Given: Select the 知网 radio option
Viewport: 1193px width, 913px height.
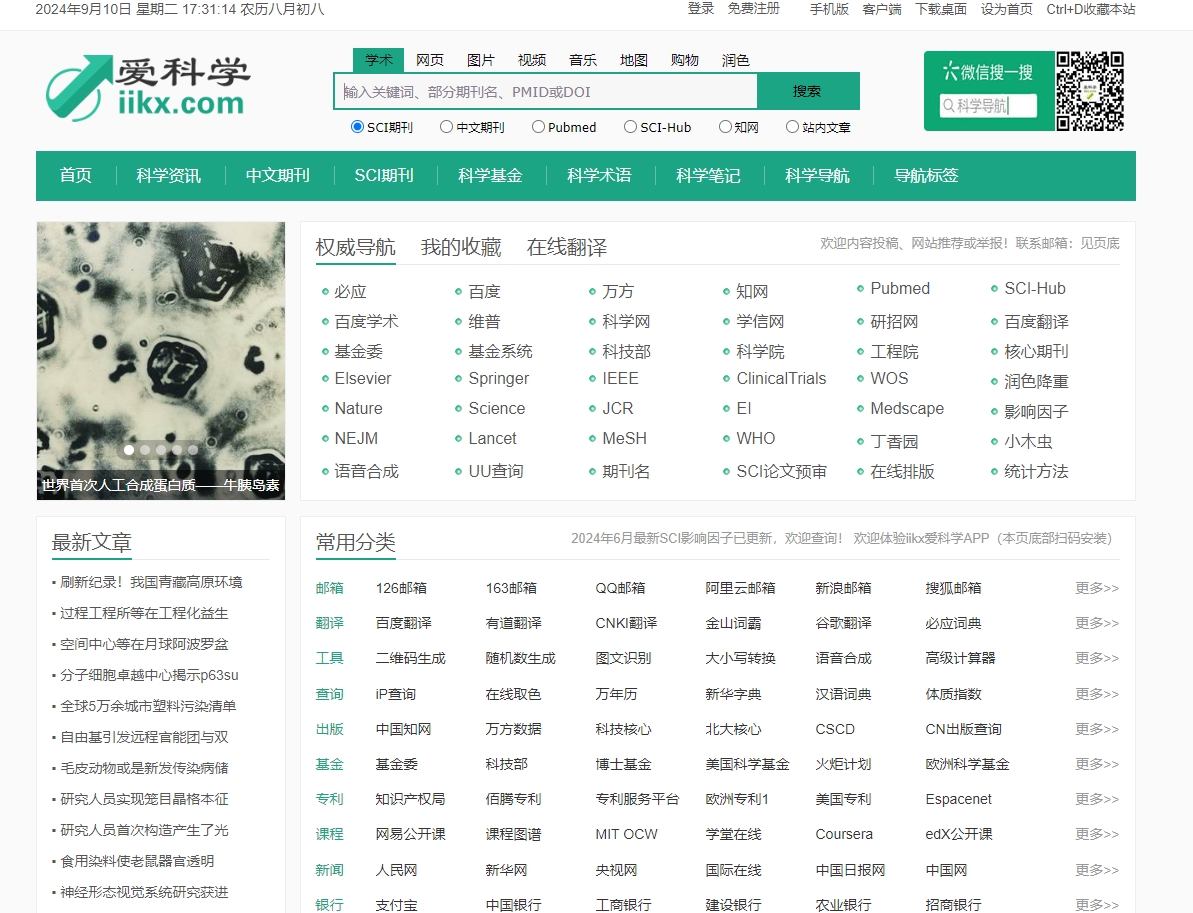Looking at the screenshot, I should 725,127.
